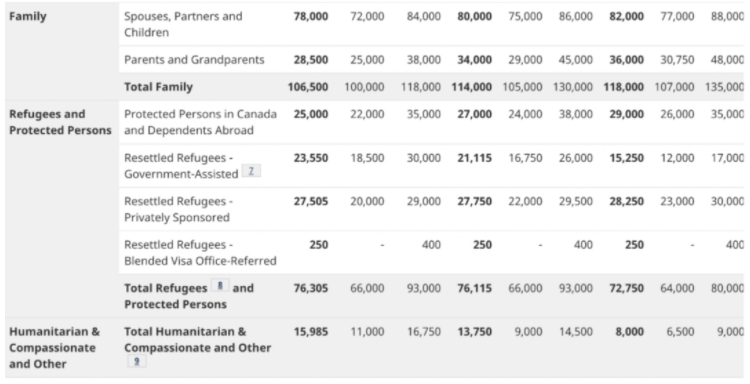
Task: Click Protected Persons in Canada row label
Action: pyautogui.click(x=200, y=122)
